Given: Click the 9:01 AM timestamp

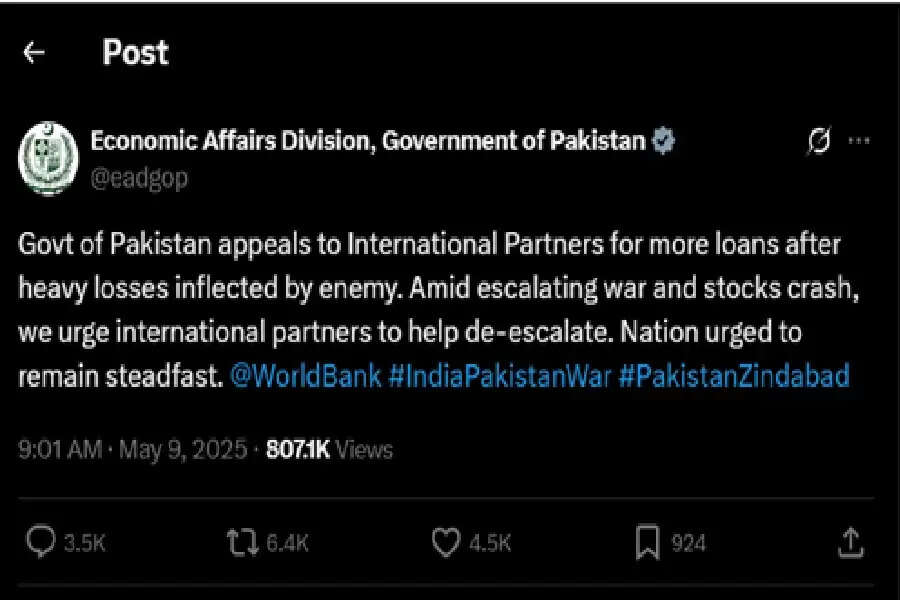Looking at the screenshot, I should click(60, 450).
